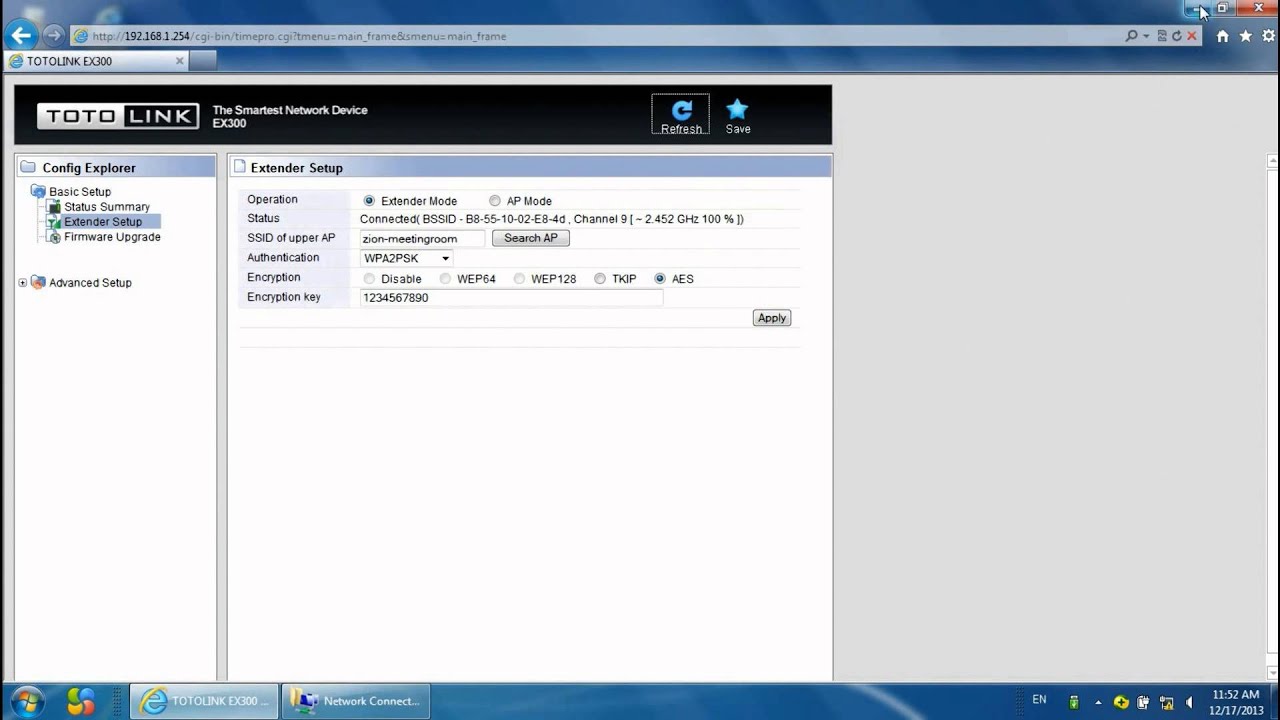Click the page vertical scrollbar down arrow
Image resolution: width=1280 pixels, height=720 pixels.
point(1273,672)
